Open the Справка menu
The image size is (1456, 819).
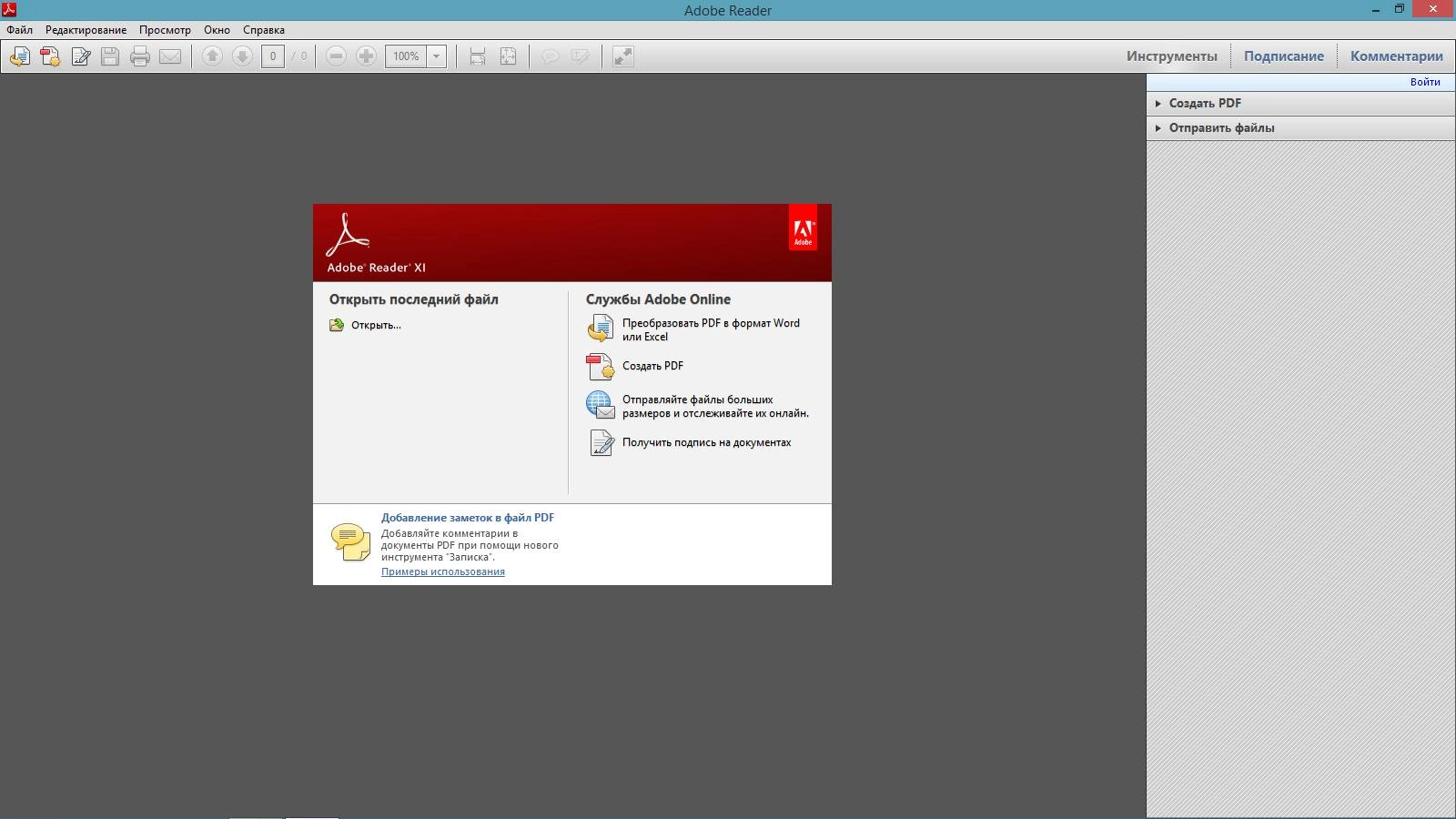coord(264,30)
